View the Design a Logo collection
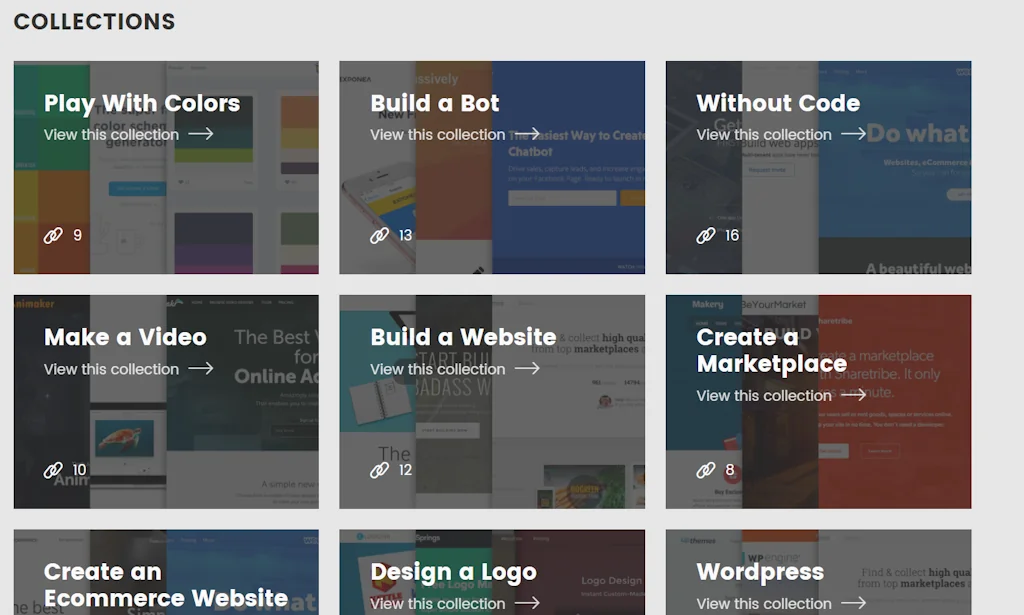Viewport: 1024px width, 615px height. point(438,603)
